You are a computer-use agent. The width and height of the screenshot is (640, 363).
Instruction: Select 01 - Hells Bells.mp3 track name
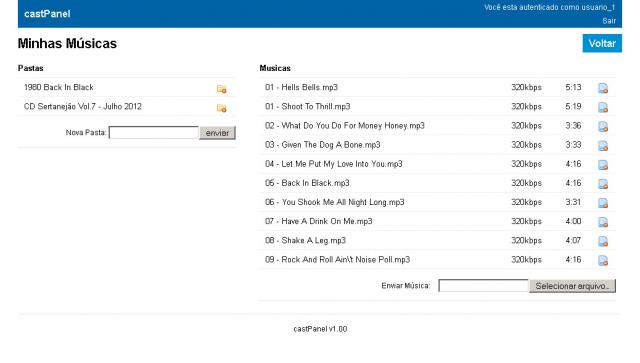tap(301, 87)
